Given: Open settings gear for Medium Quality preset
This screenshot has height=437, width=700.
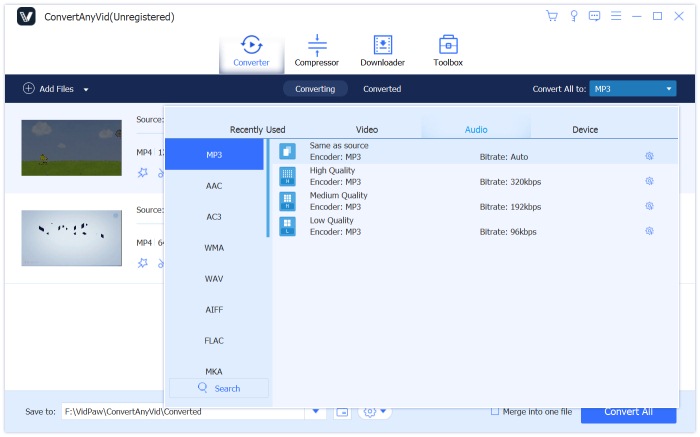Looking at the screenshot, I should [x=650, y=206].
